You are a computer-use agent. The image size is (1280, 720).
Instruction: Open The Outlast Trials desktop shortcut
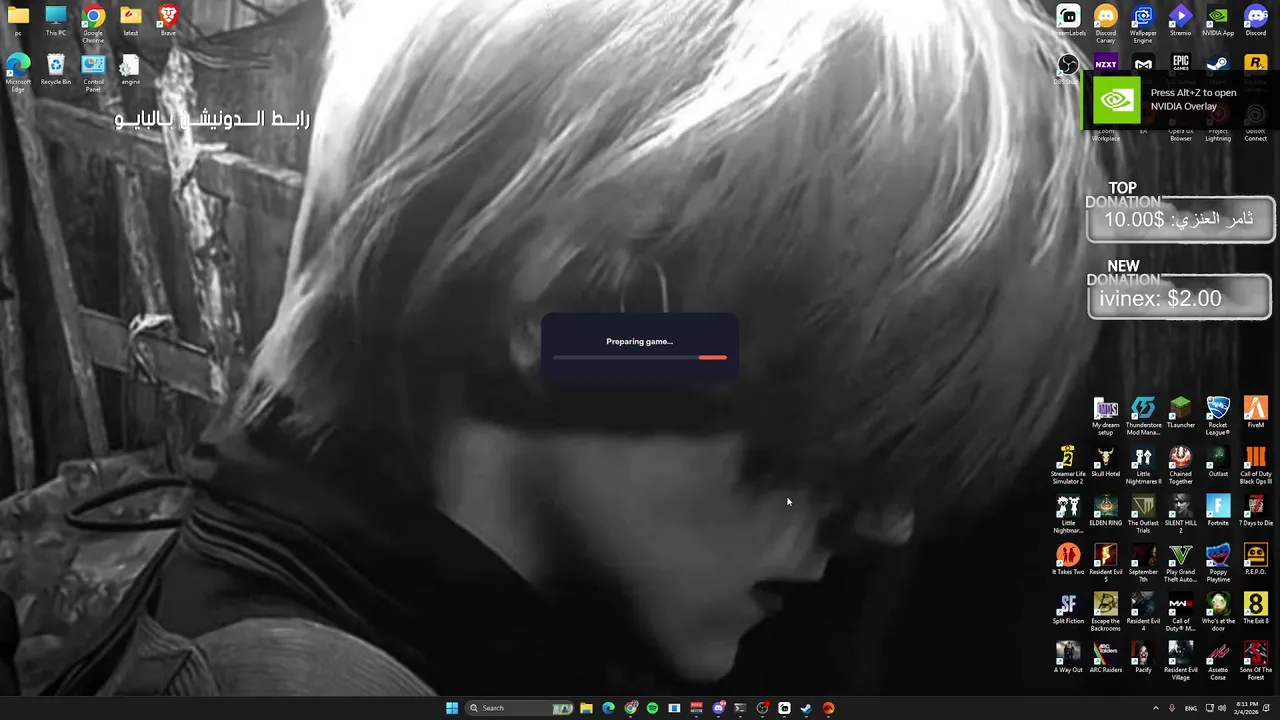point(1143,514)
